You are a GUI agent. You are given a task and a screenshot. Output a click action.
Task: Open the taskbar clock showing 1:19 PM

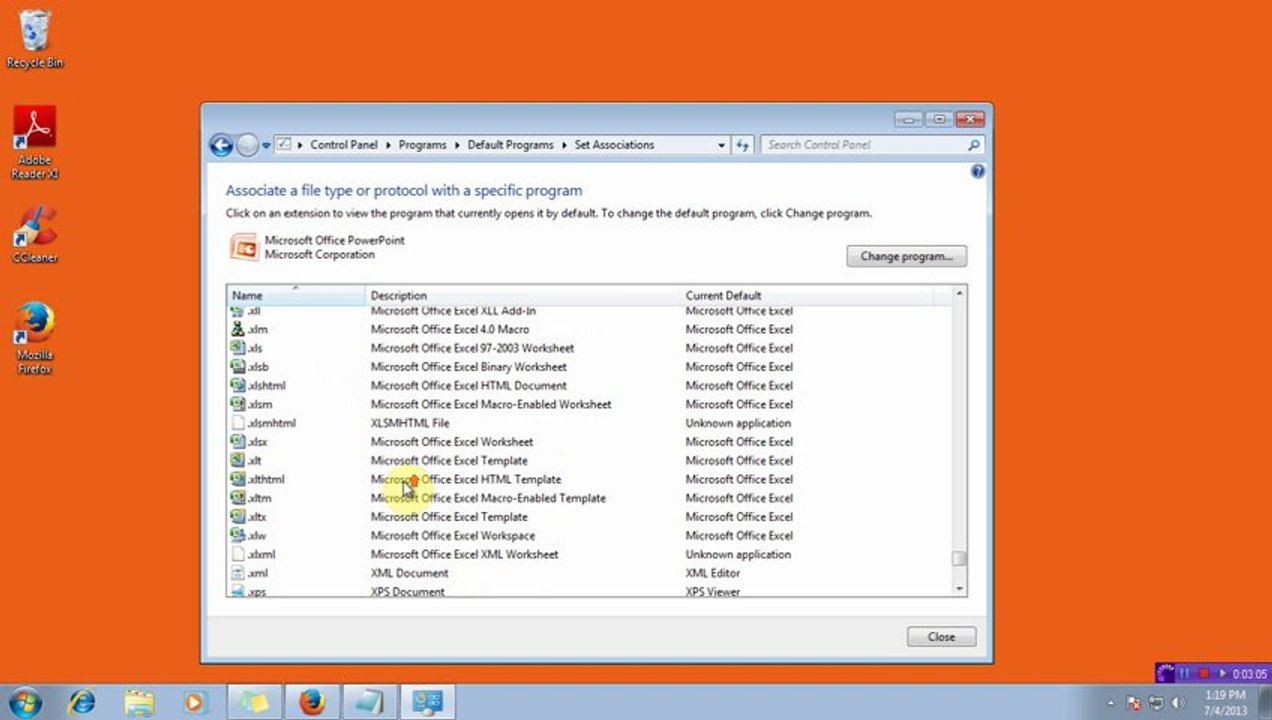[x=1226, y=702]
